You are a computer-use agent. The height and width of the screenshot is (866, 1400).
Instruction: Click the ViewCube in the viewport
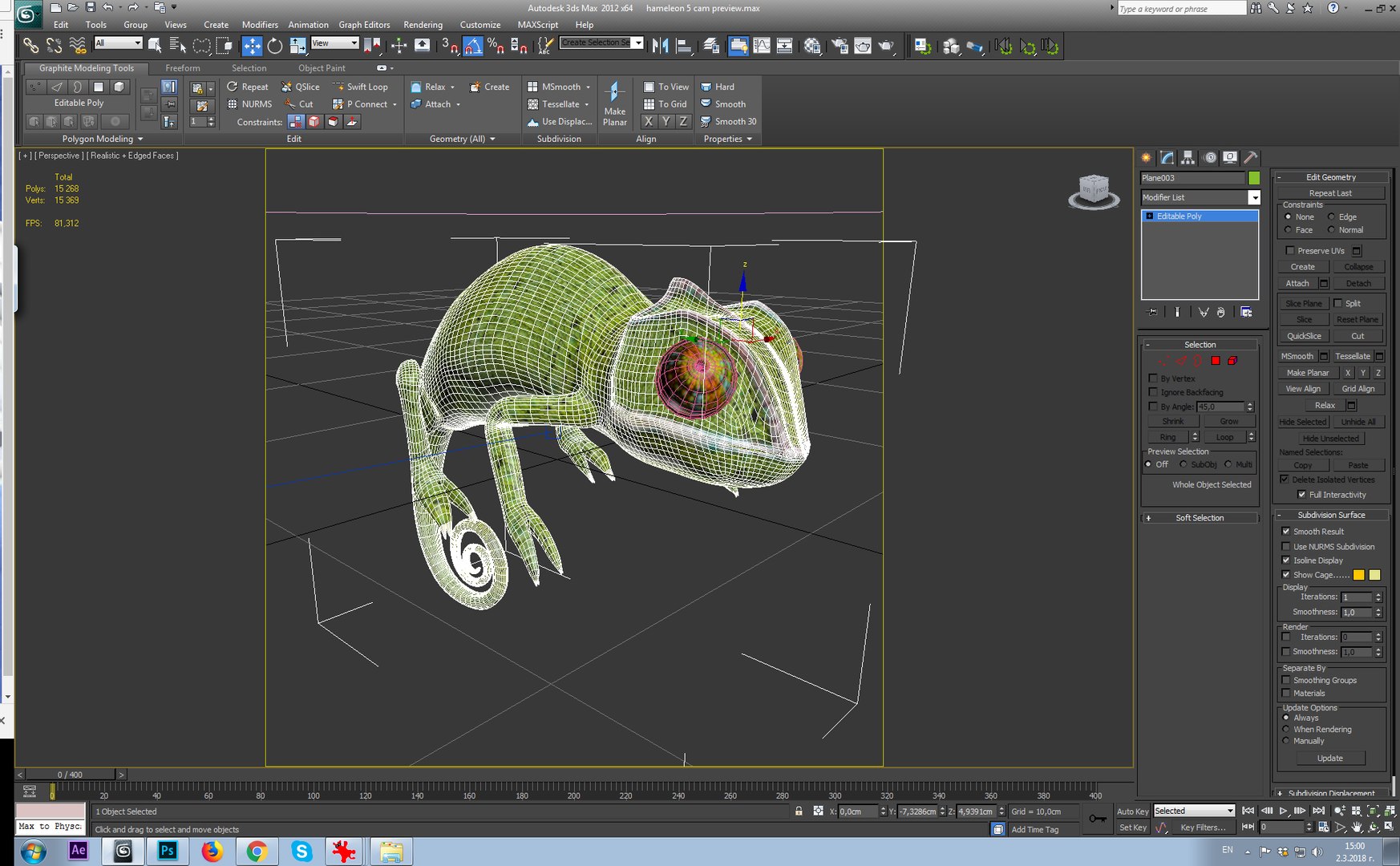[x=1094, y=192]
